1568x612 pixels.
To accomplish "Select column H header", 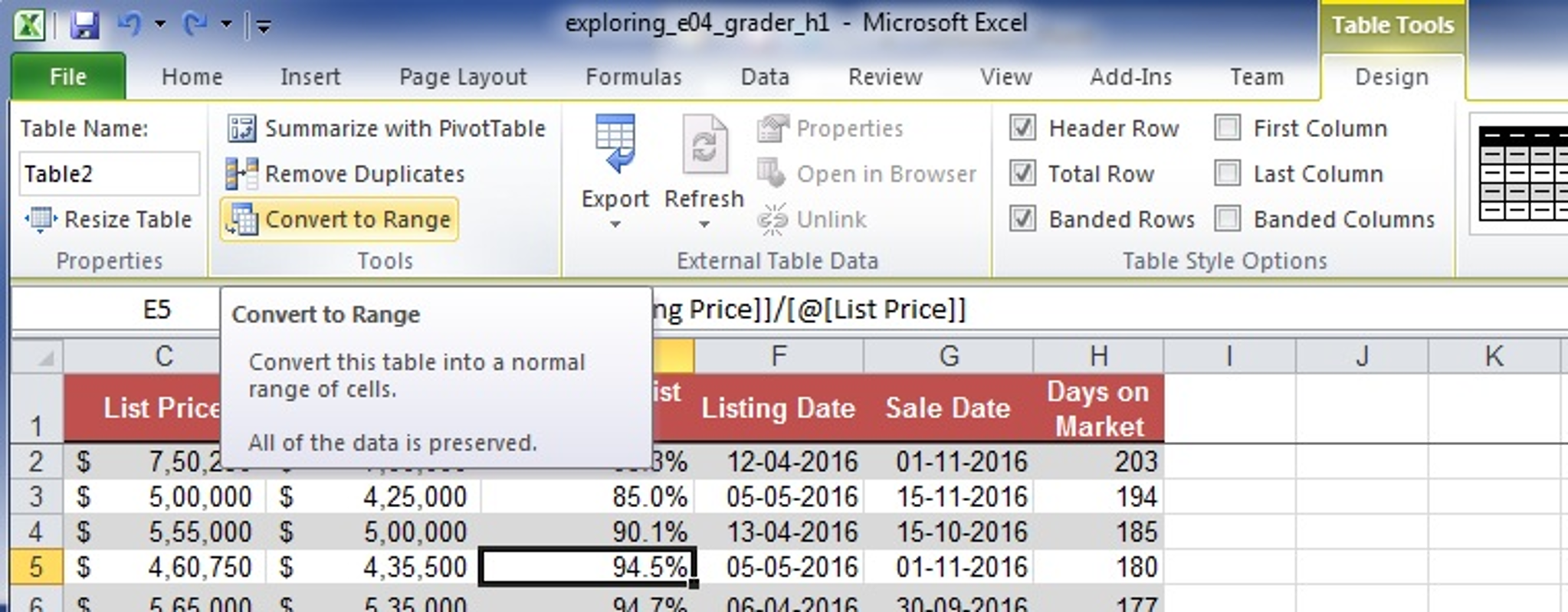I will tap(1098, 356).
